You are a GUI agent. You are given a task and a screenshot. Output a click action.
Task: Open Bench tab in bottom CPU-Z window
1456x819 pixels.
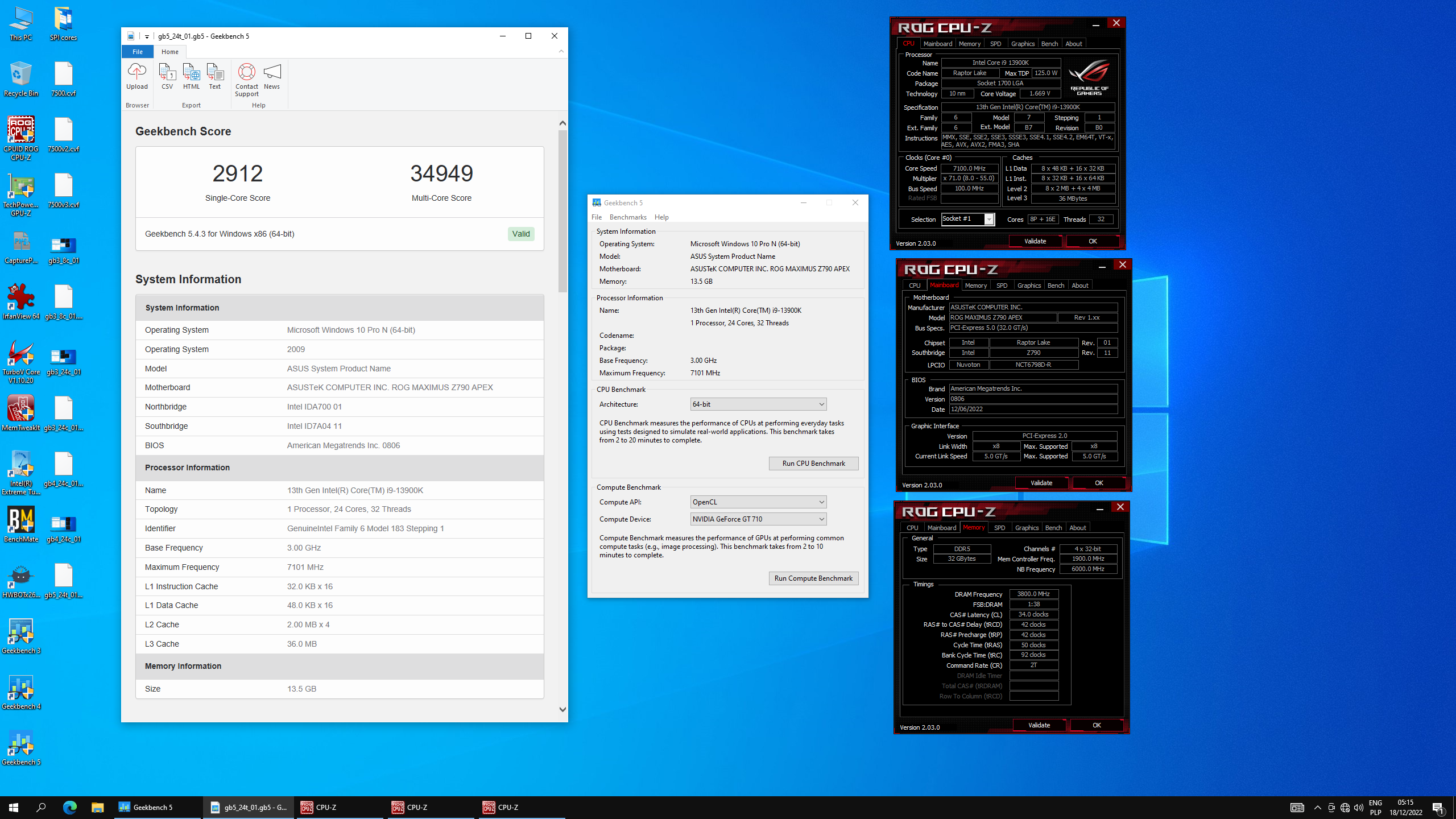pyautogui.click(x=1053, y=528)
